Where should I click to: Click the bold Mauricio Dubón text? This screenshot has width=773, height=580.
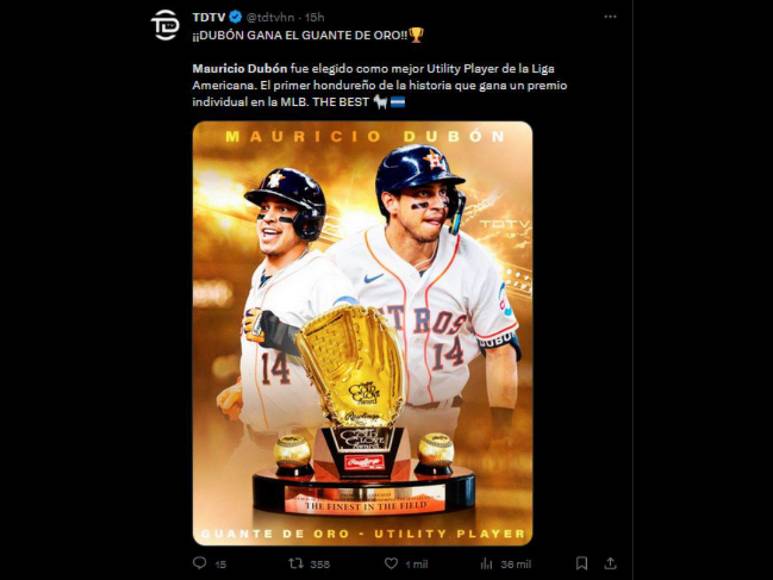[x=240, y=68]
